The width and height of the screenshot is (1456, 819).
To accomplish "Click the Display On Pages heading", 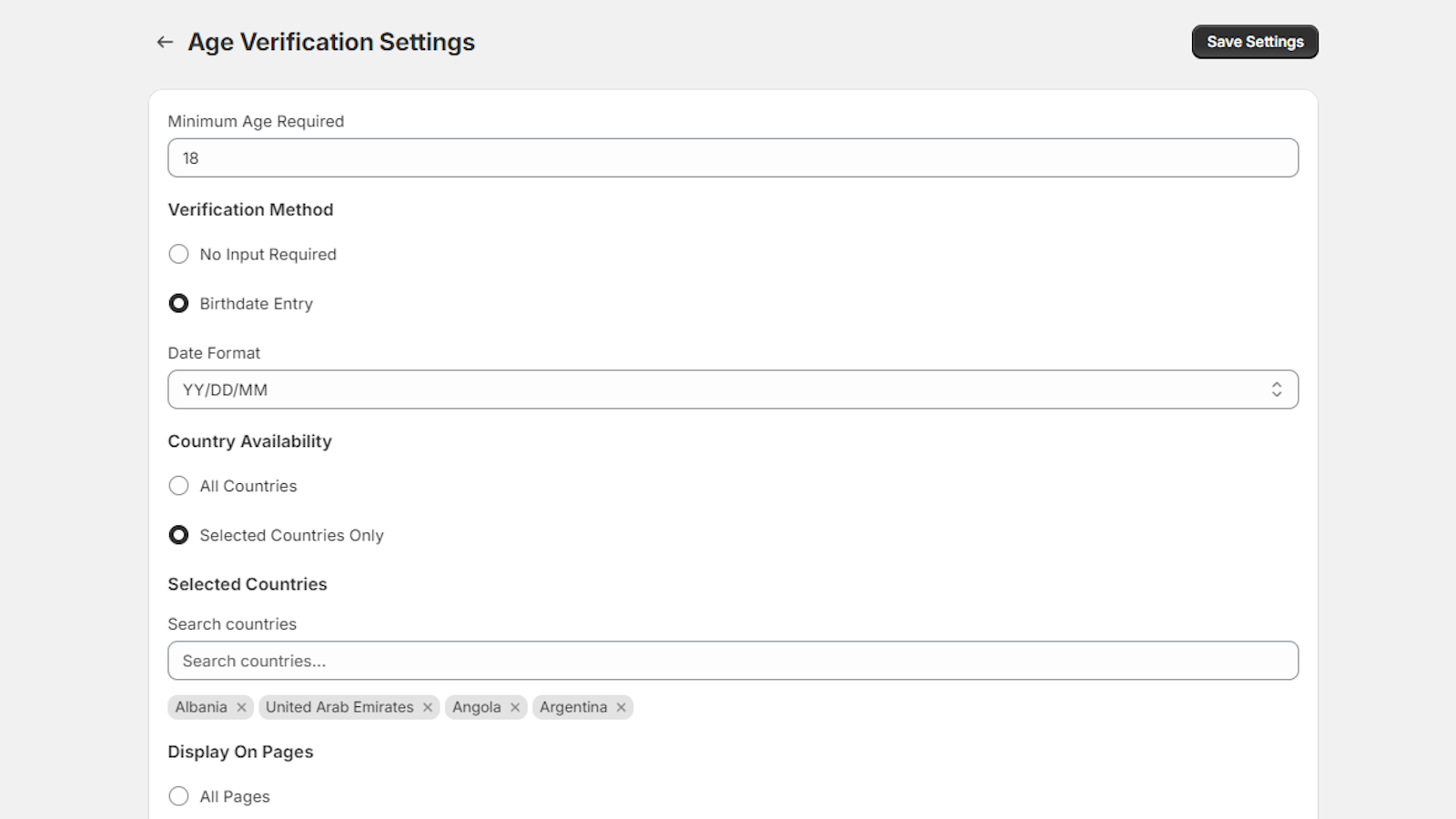I will (x=240, y=752).
